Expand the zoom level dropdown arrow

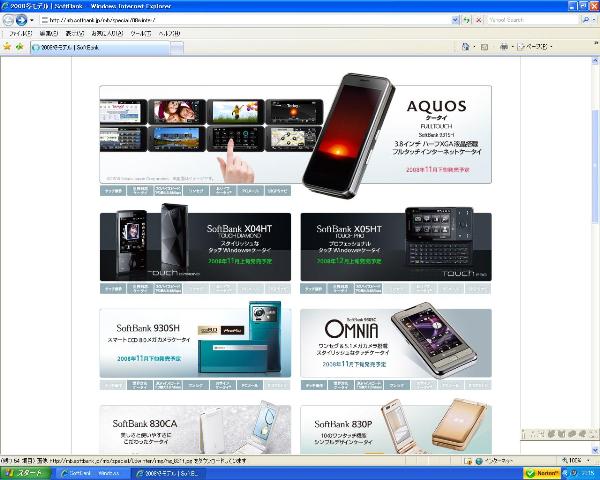point(589,460)
